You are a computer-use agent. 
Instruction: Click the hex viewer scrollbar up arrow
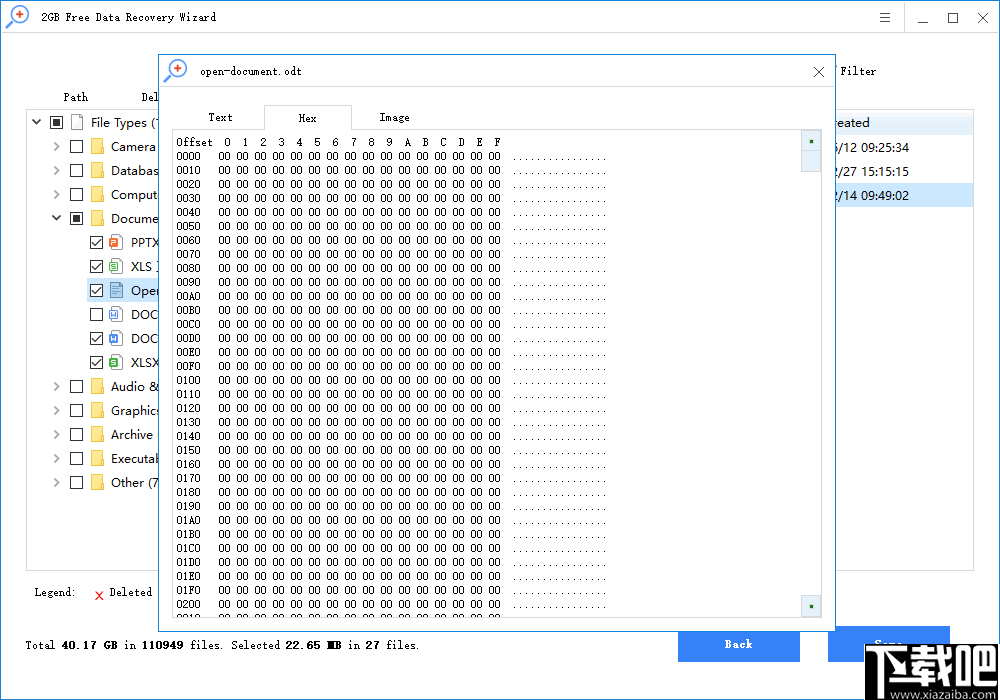click(810, 140)
